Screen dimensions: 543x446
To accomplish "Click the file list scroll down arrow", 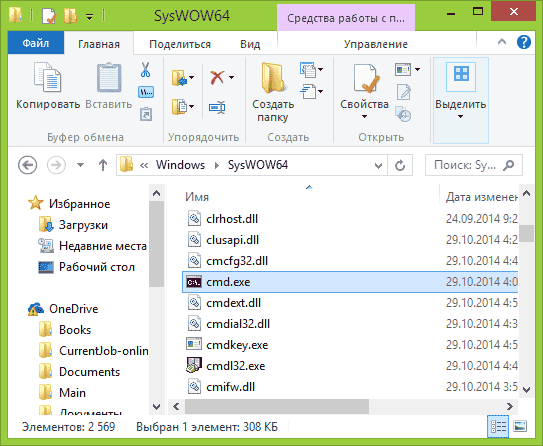I will (x=526, y=389).
